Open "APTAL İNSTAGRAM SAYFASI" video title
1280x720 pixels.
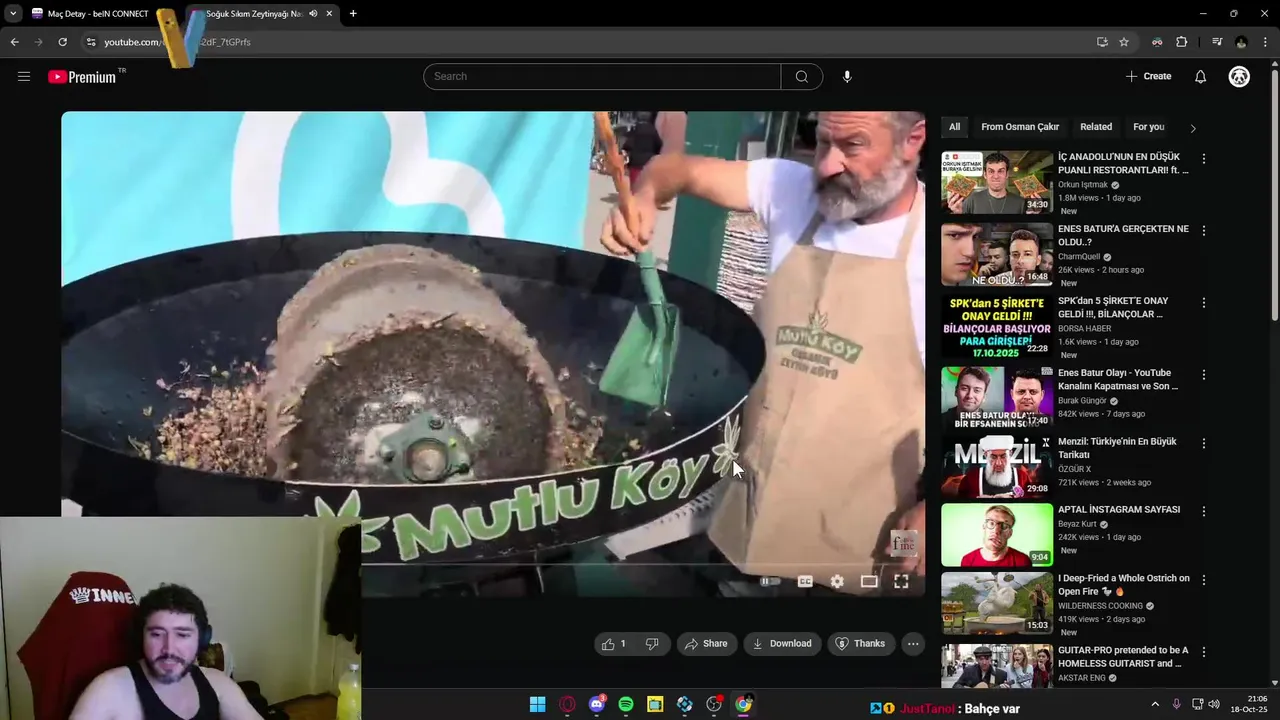[1119, 510]
